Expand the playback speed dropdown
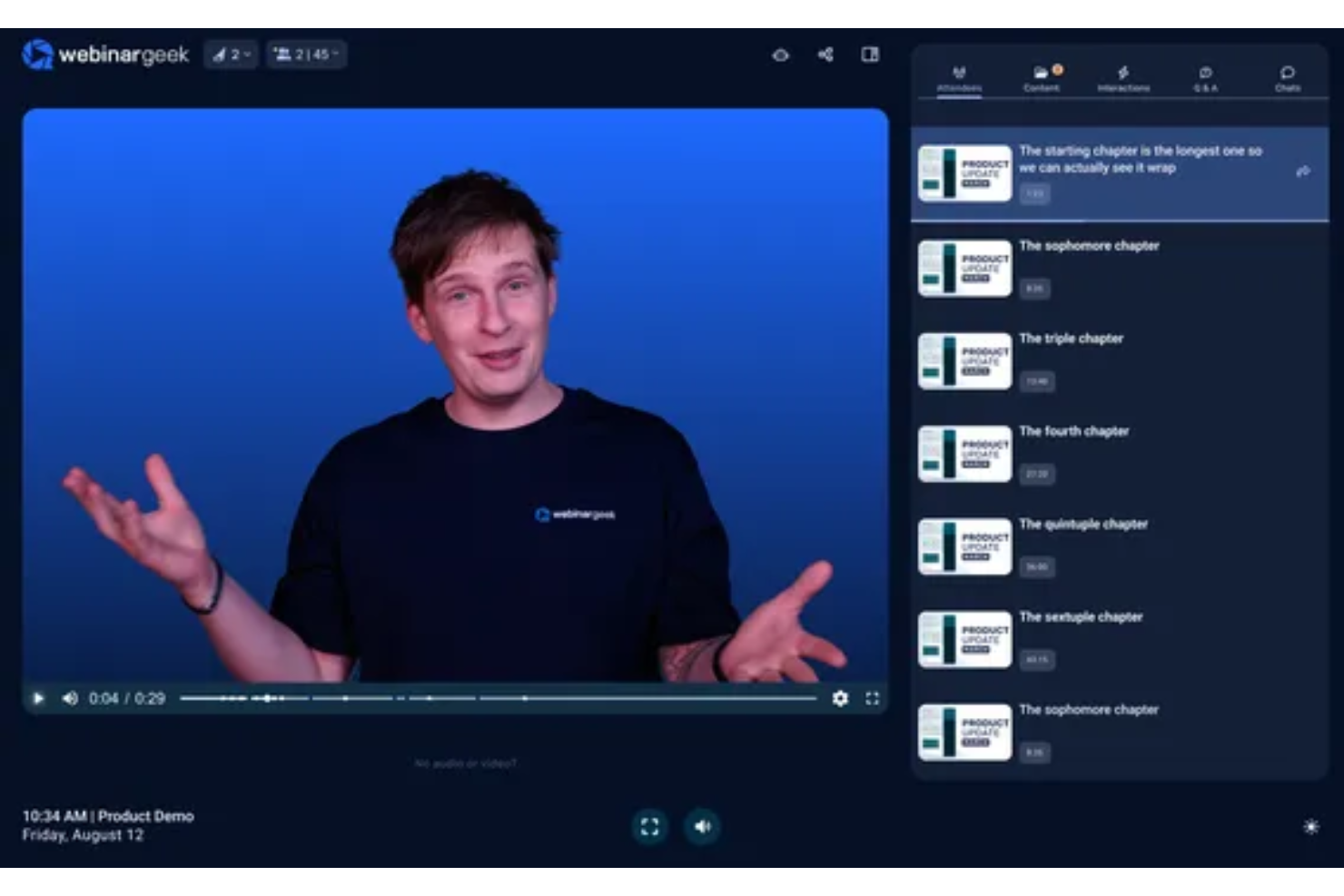Image resolution: width=1344 pixels, height=896 pixels. (x=232, y=54)
